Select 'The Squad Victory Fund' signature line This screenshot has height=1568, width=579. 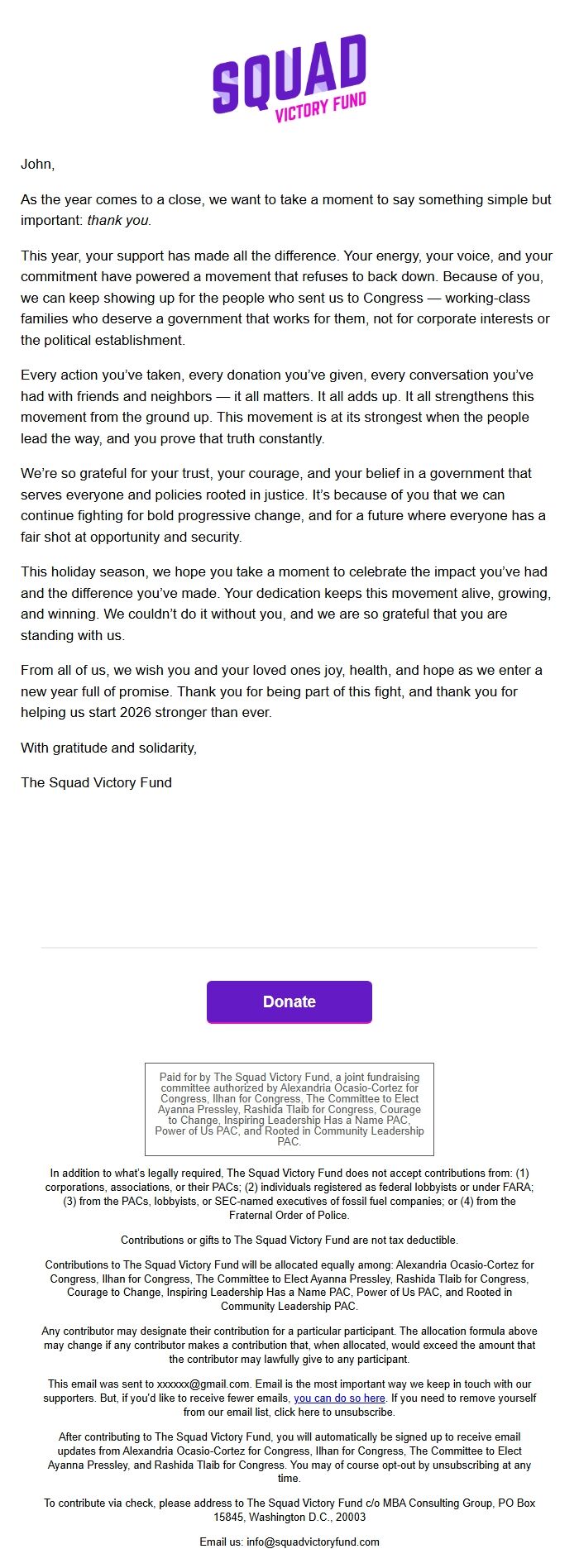pyautogui.click(x=97, y=782)
